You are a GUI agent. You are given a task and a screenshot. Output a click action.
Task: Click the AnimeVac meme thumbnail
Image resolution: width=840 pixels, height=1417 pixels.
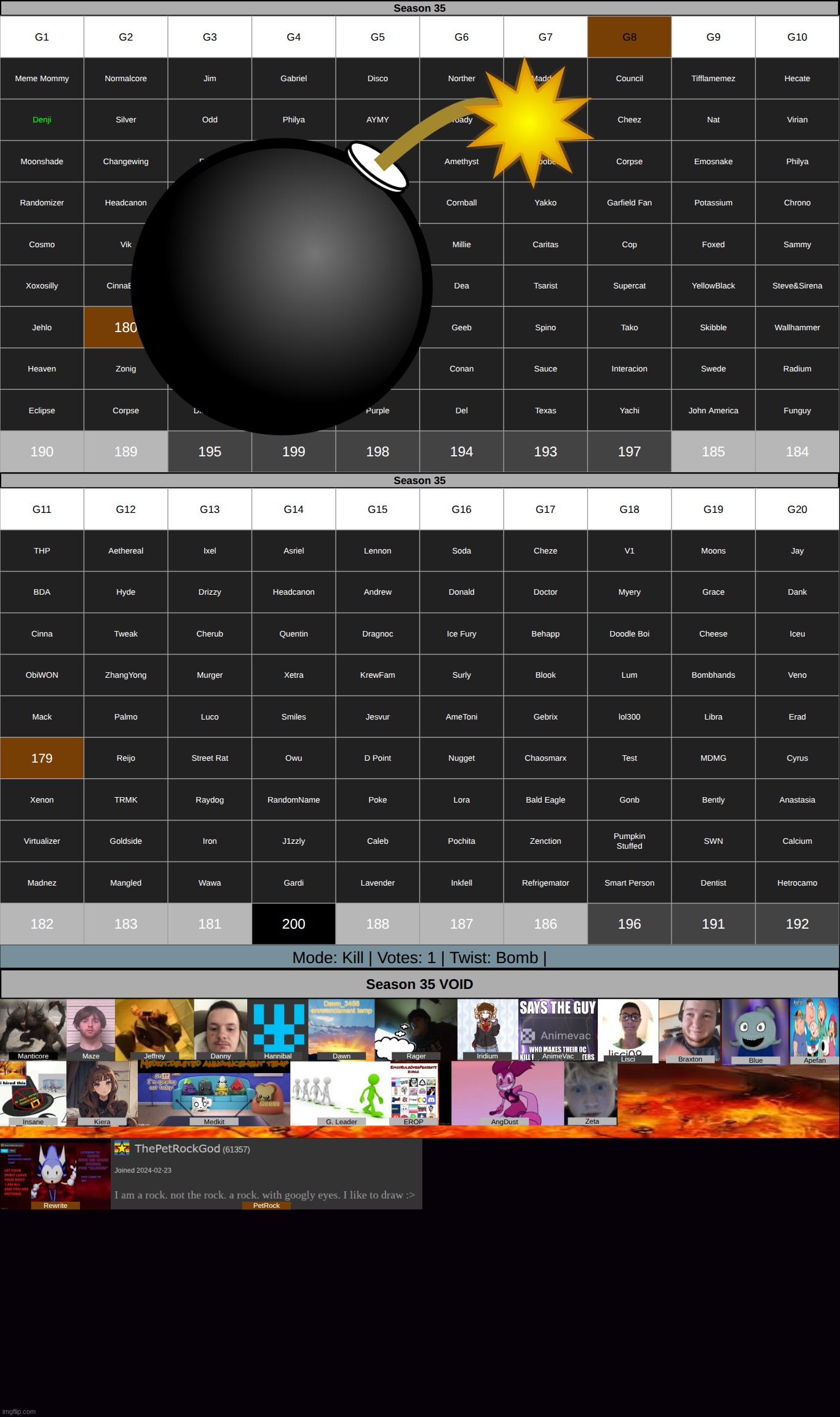tap(558, 1029)
